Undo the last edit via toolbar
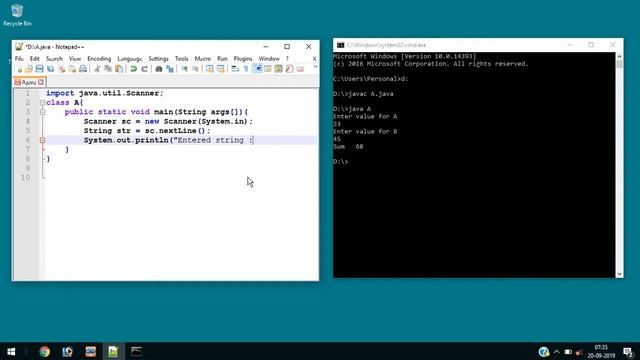640x360 pixels. click(133, 69)
